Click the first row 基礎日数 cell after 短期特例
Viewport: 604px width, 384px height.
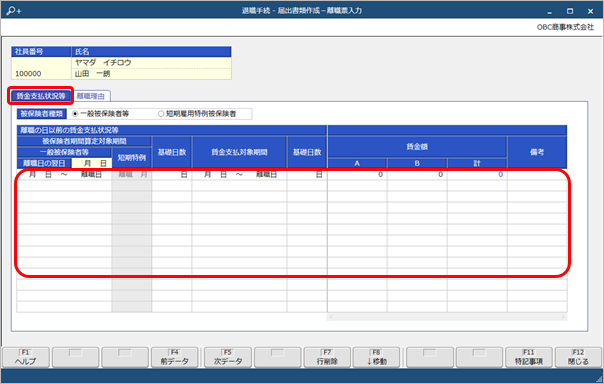(172, 174)
